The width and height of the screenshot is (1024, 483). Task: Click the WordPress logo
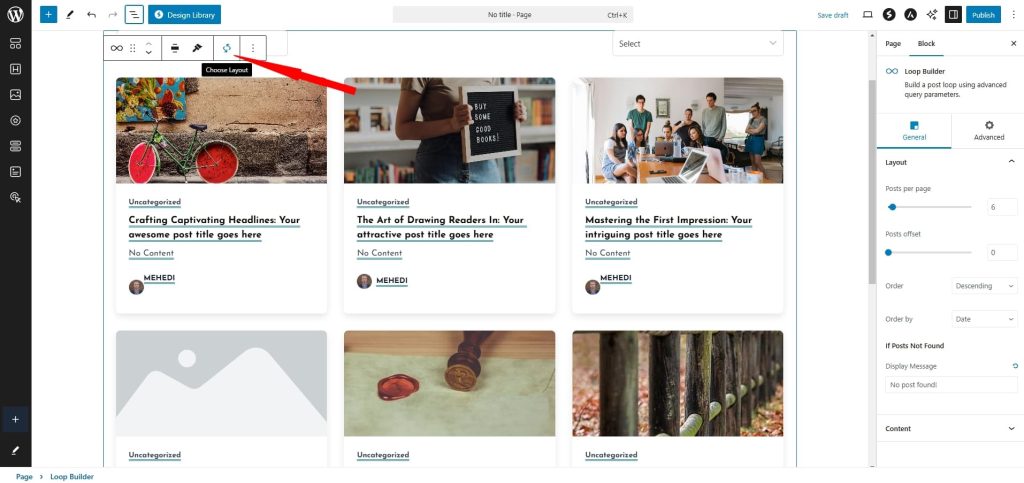[15, 15]
